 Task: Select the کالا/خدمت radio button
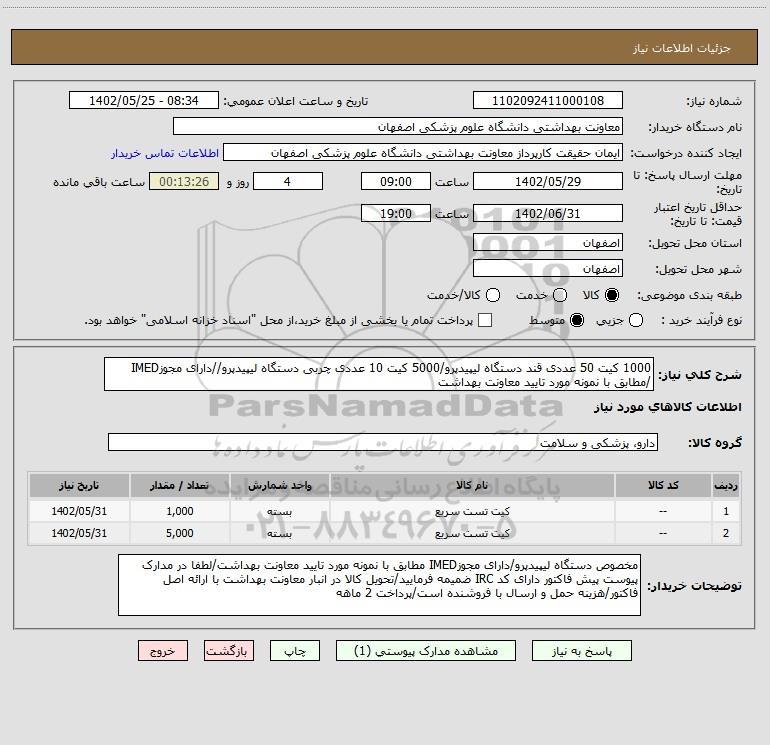pyautogui.click(x=493, y=295)
